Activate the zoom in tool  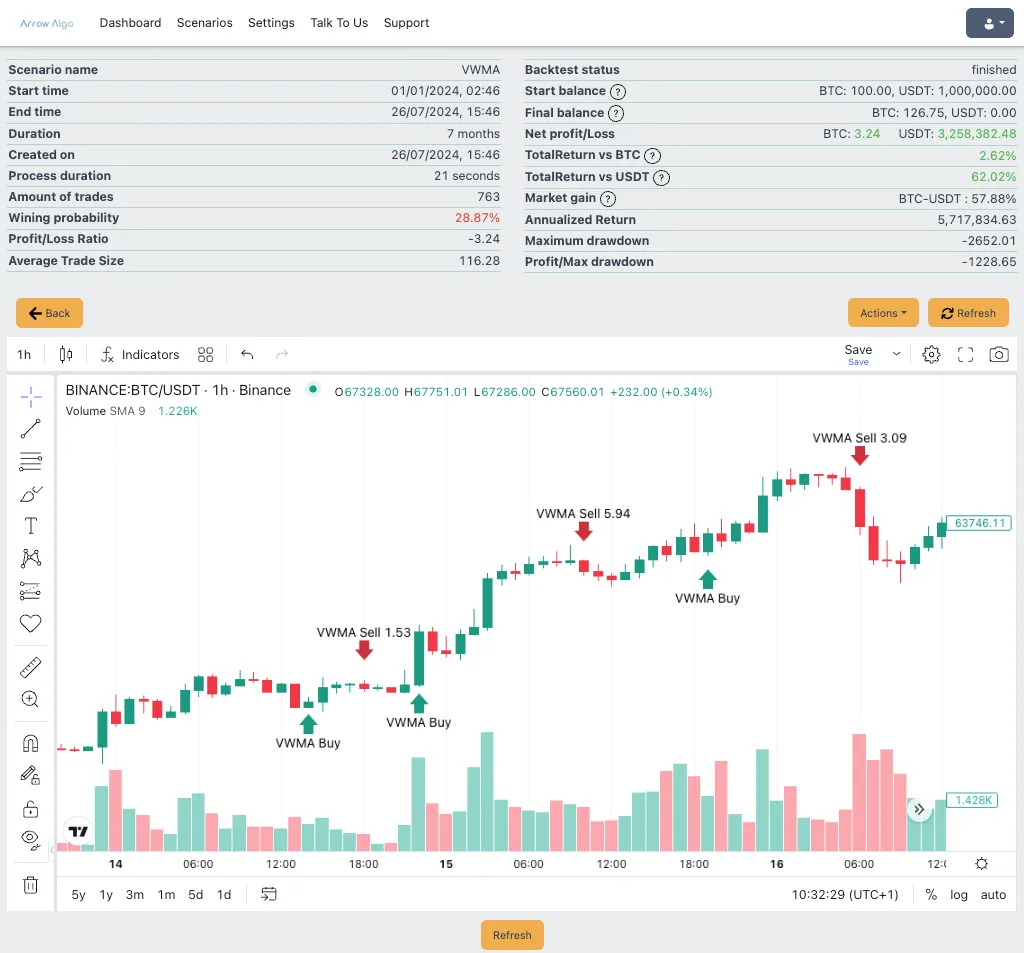tap(30, 700)
